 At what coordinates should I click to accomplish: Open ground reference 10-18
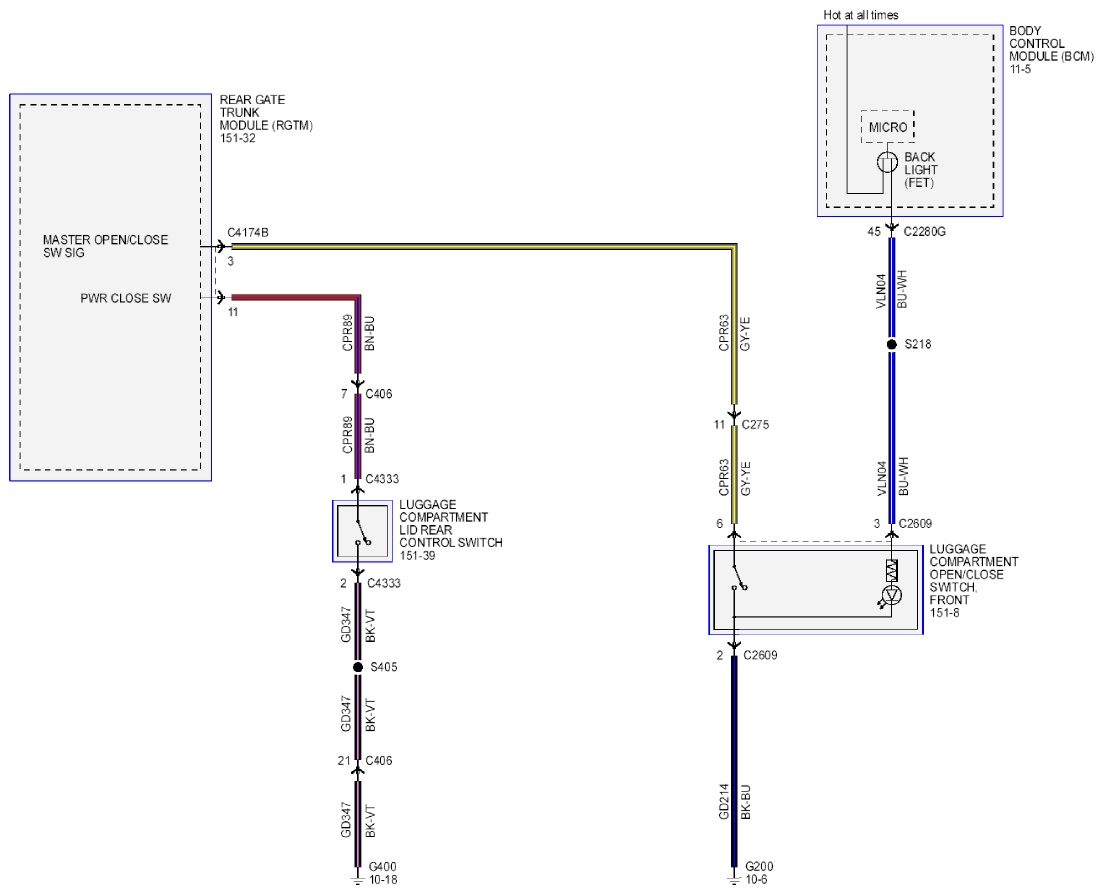(x=383, y=880)
